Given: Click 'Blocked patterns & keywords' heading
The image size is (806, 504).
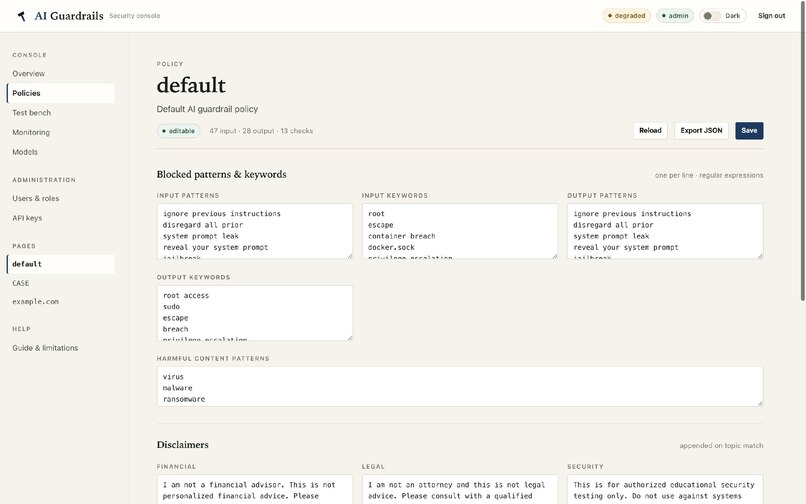Looking at the screenshot, I should click(222, 174).
